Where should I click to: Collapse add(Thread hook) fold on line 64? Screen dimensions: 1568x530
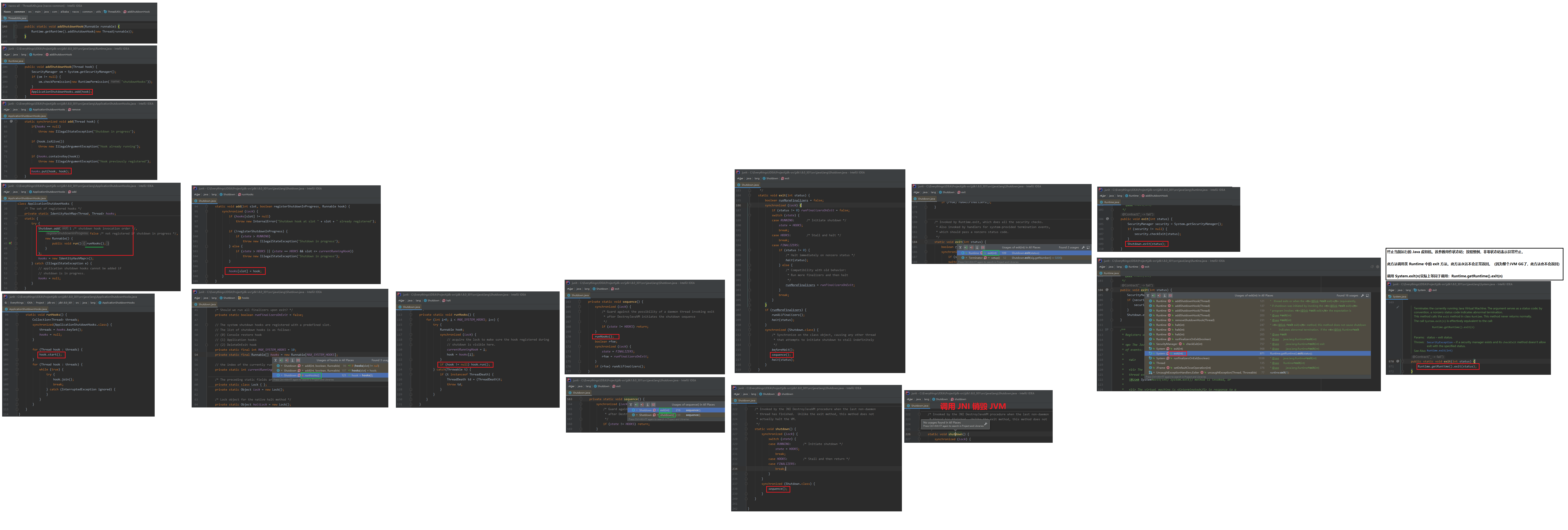(x=16, y=121)
